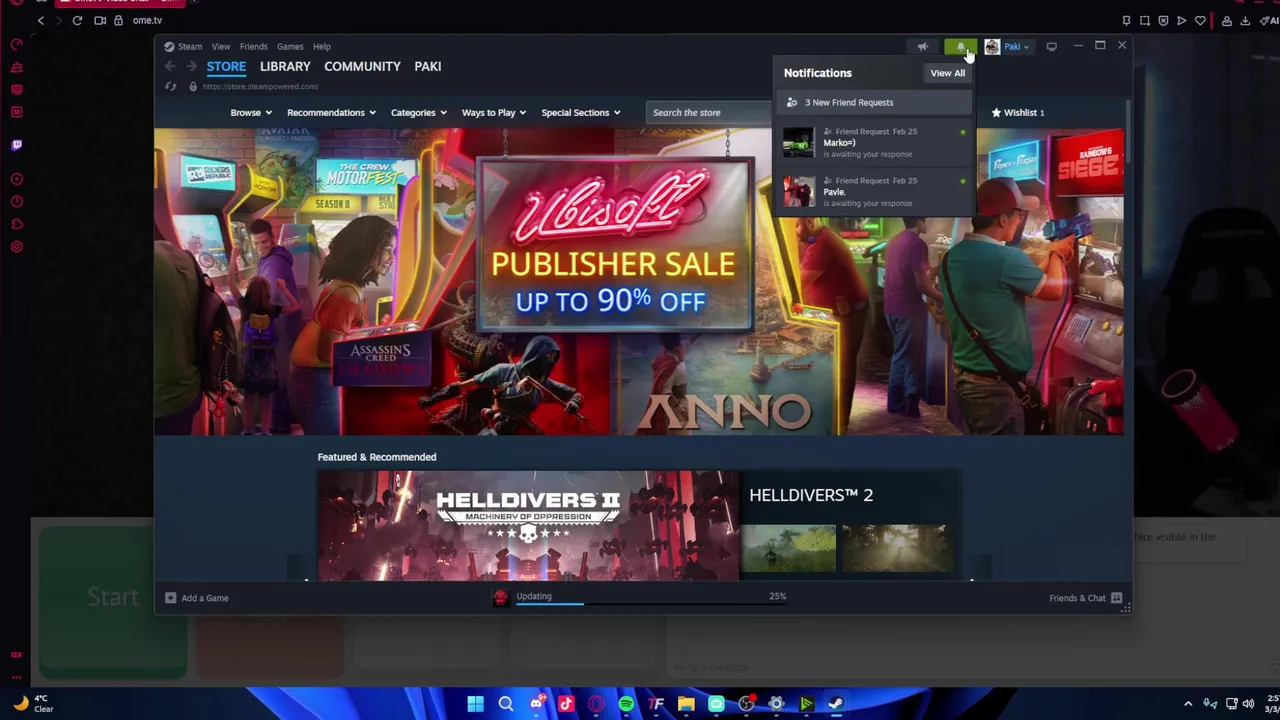Viewport: 1280px width, 720px height.
Task: Switch to the COMMUNITY tab
Action: click(x=362, y=66)
